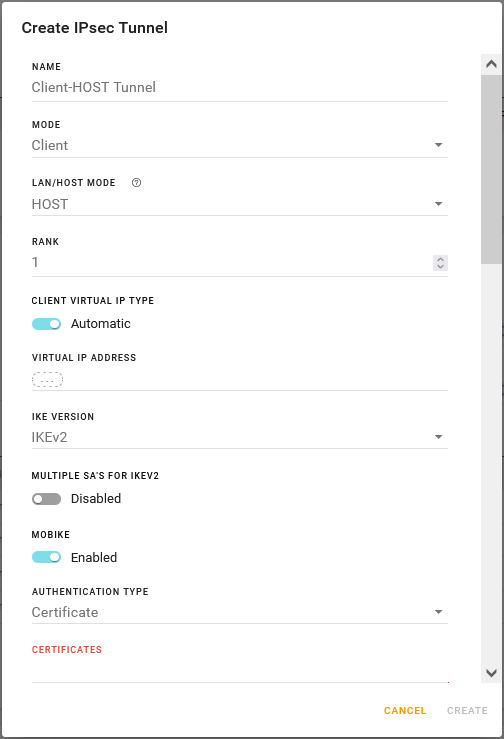504x739 pixels.
Task: Open the Mode dropdown showing Client
Action: pos(240,145)
